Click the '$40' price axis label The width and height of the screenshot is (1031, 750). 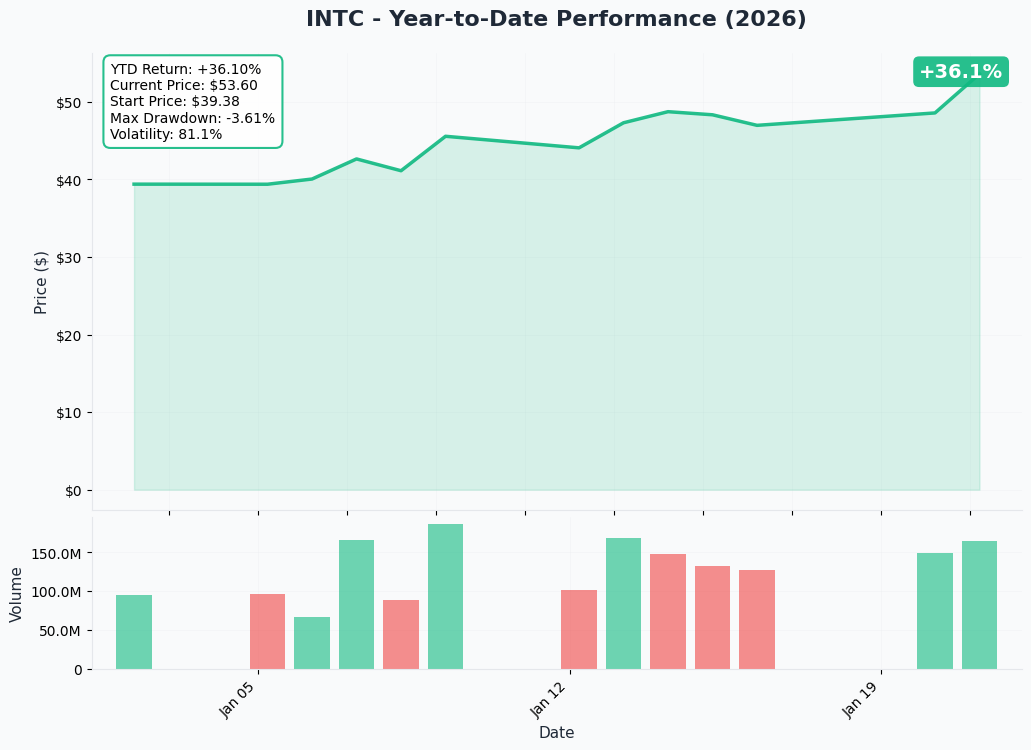click(69, 181)
